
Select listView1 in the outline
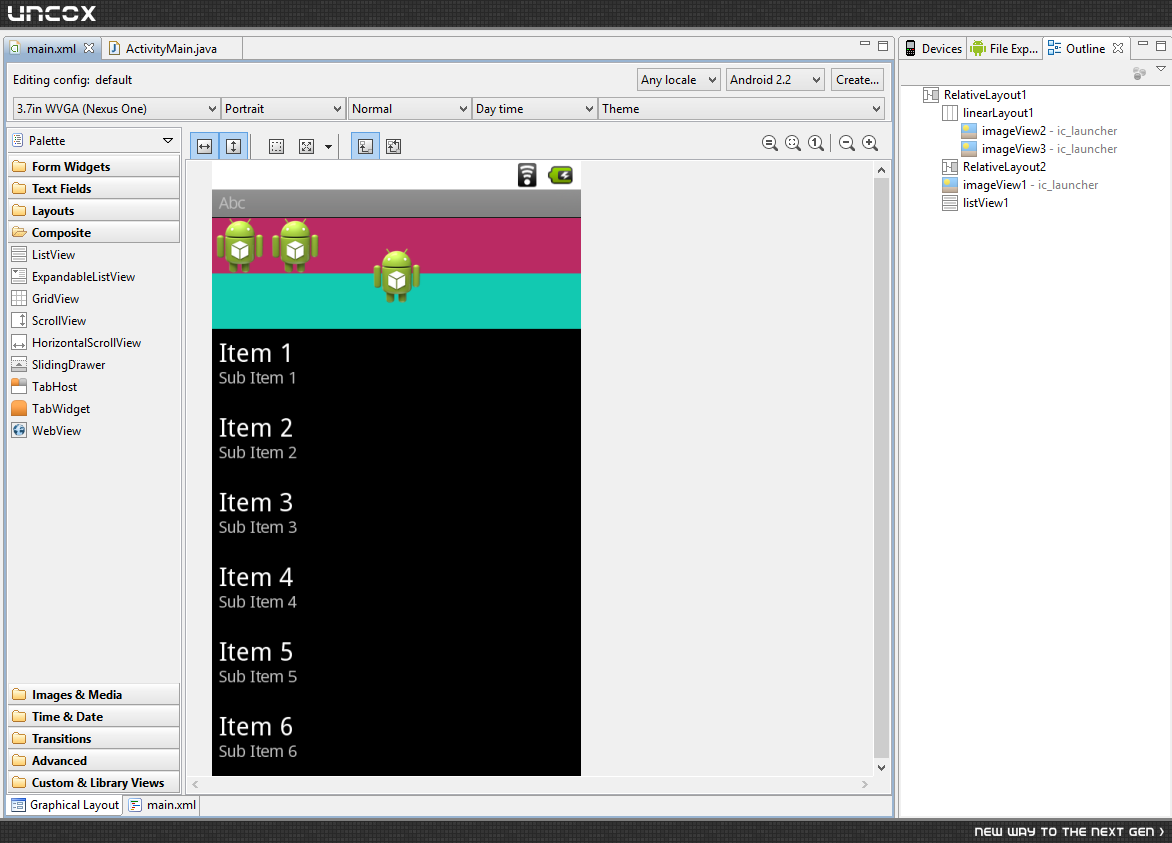click(975, 203)
